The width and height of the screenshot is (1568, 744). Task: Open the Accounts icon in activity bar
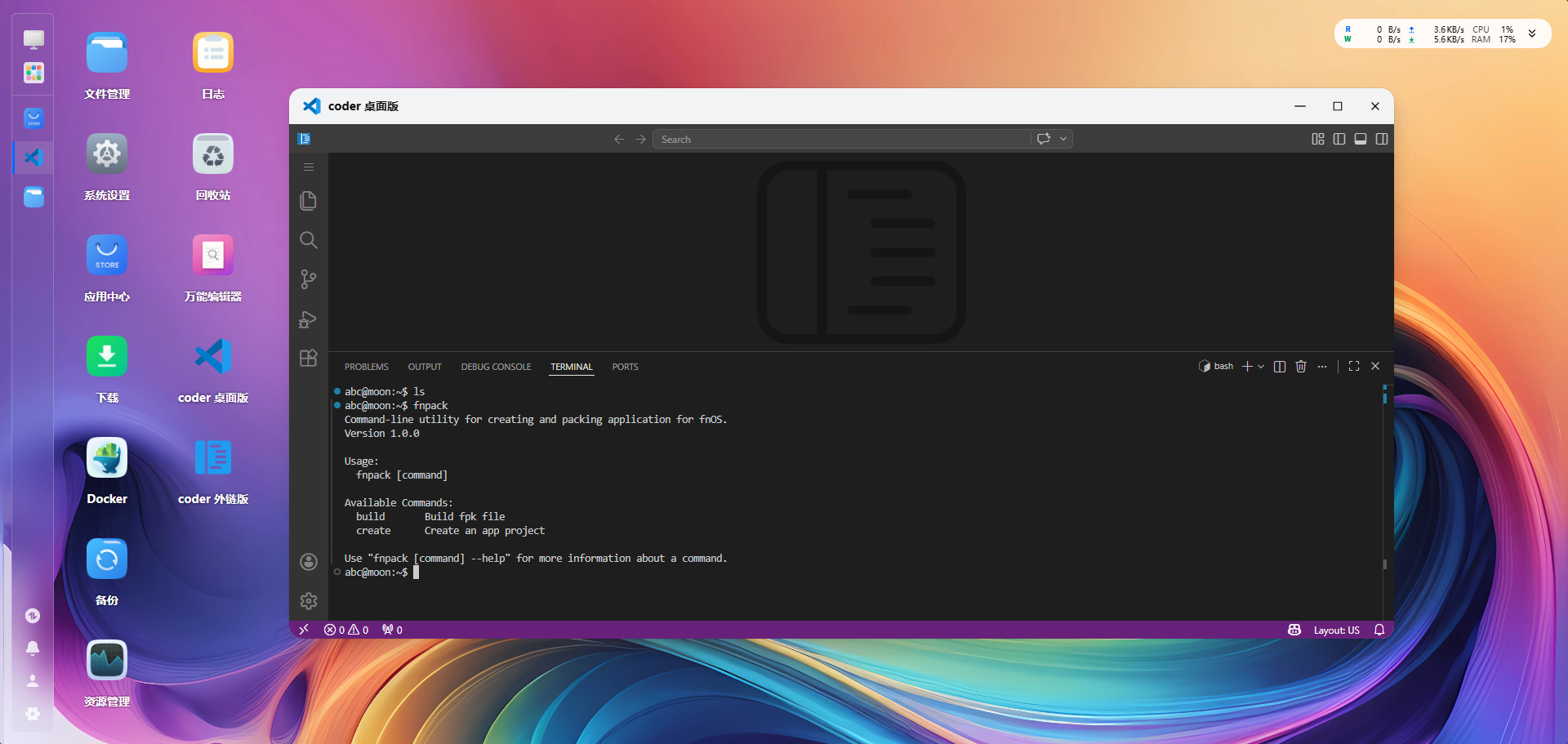click(x=308, y=562)
